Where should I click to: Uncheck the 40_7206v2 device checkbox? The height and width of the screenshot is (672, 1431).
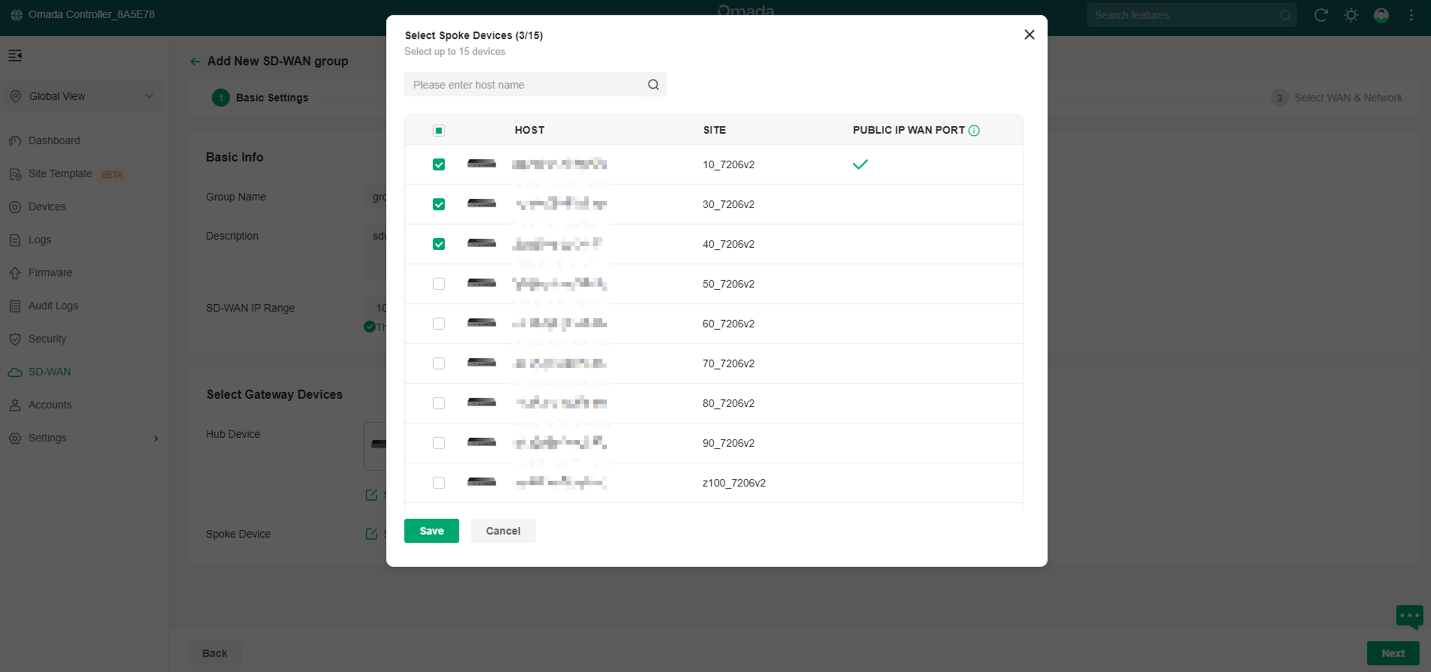click(439, 244)
